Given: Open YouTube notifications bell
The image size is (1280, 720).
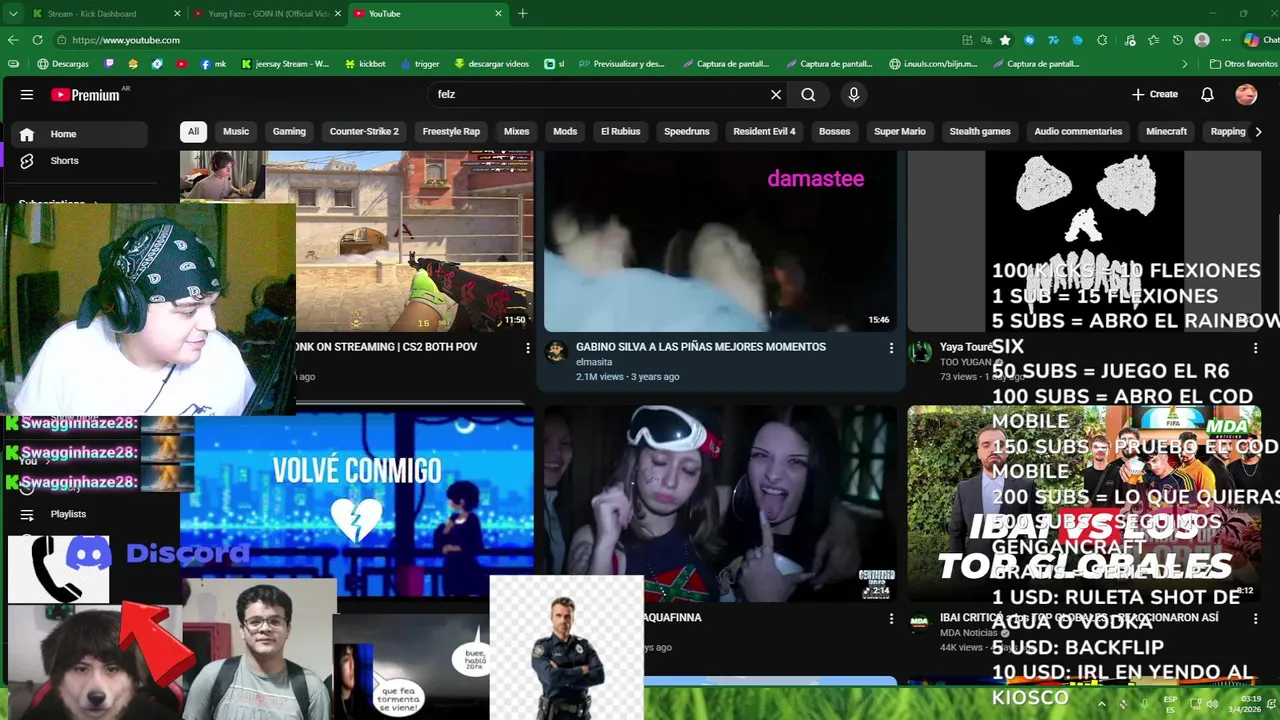Looking at the screenshot, I should pos(1207,95).
